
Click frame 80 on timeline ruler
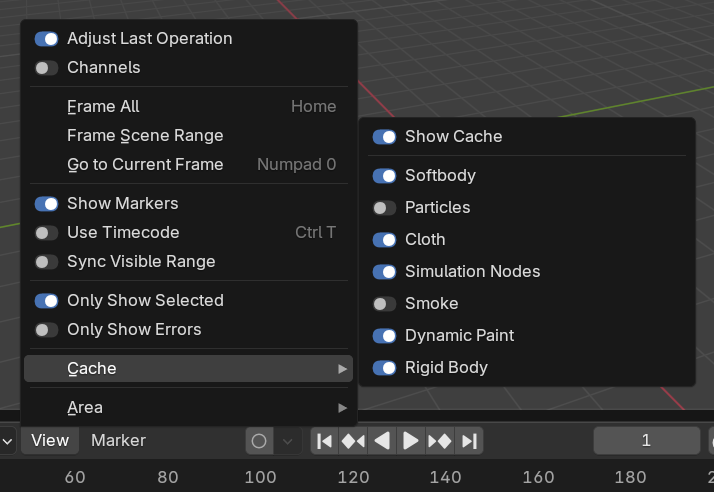click(168, 477)
